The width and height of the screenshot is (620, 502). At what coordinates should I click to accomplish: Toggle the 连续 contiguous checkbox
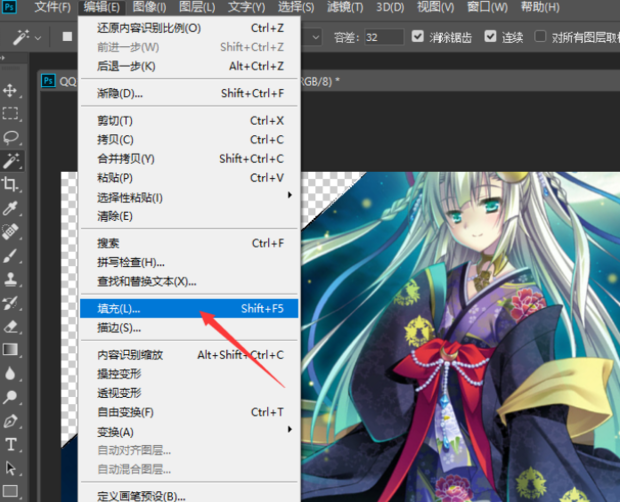pos(490,36)
